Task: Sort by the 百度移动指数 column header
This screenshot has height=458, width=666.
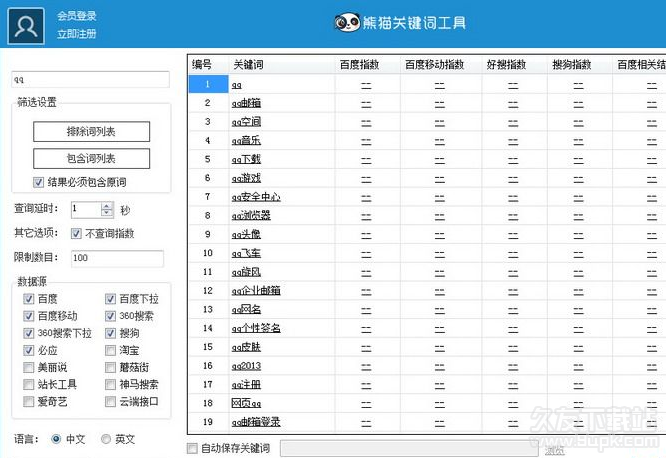Action: tap(441, 65)
